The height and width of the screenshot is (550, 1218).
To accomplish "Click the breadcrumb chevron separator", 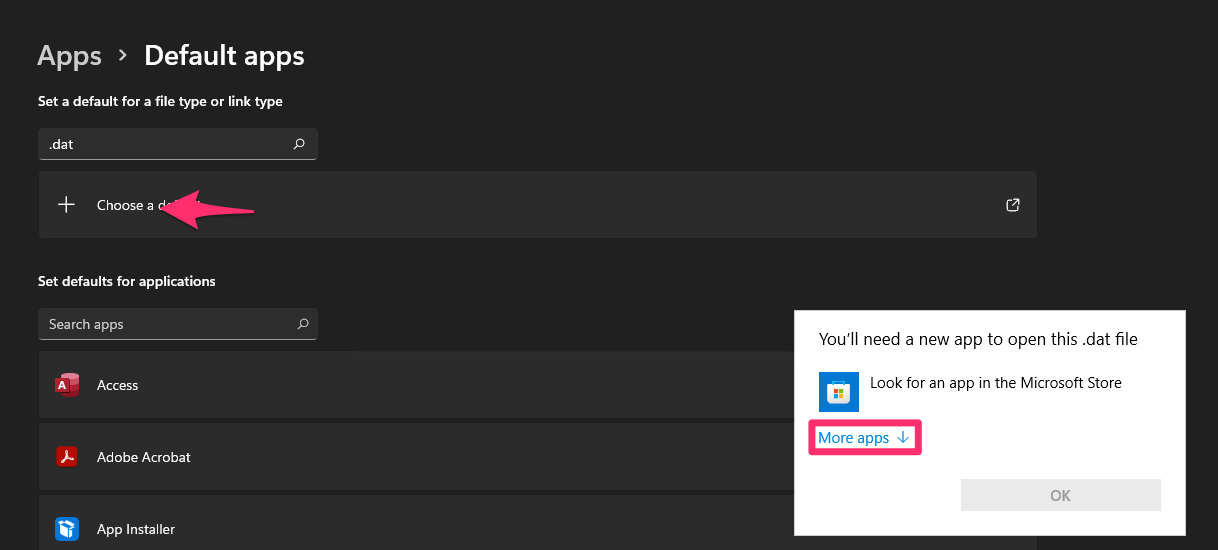I will [123, 56].
